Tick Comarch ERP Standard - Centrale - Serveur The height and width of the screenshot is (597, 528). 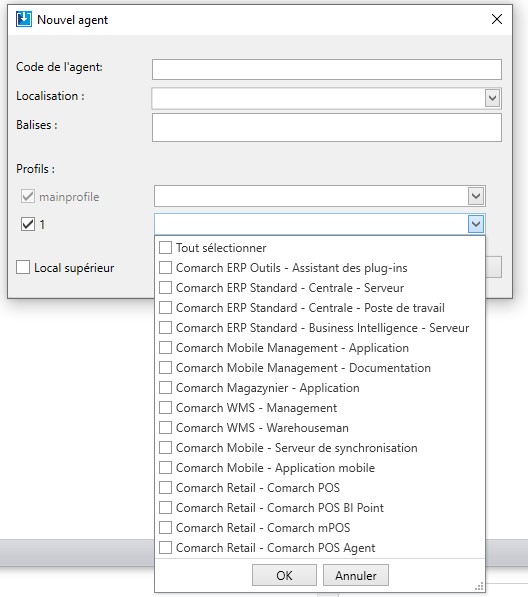point(165,287)
